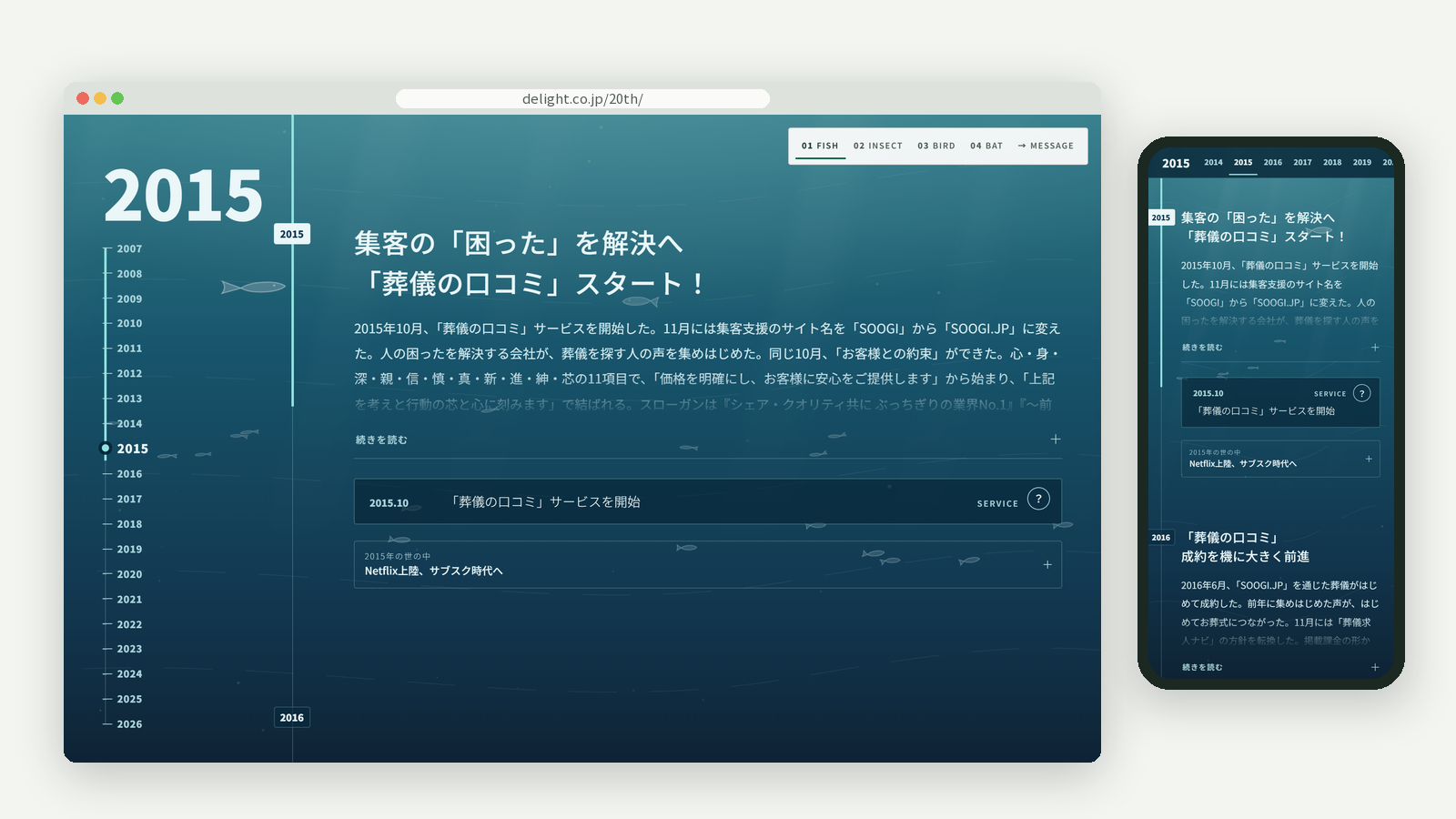The height and width of the screenshot is (819, 1456).
Task: Jump to 2013 in the timeline
Action: click(x=129, y=399)
